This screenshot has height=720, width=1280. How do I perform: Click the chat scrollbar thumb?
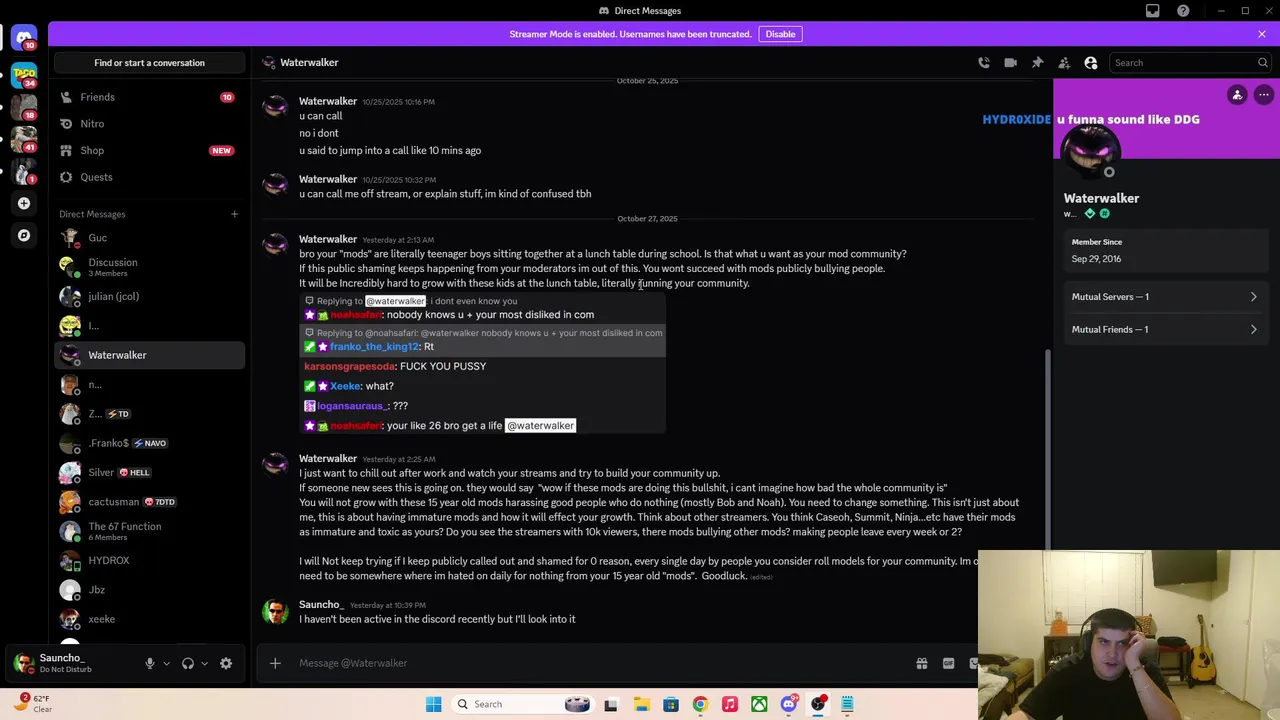(1048, 449)
